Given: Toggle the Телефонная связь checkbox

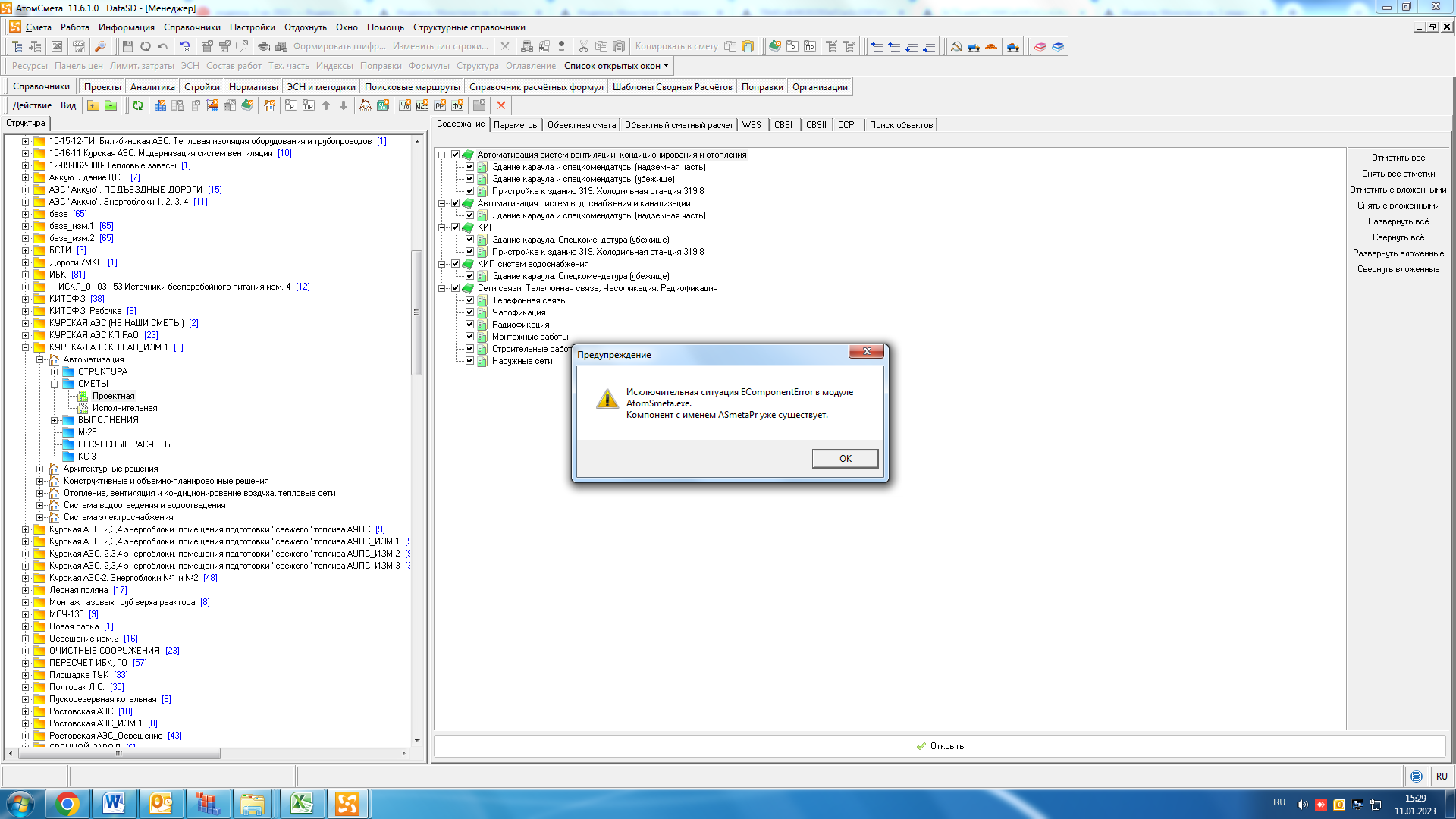Looking at the screenshot, I should (469, 300).
